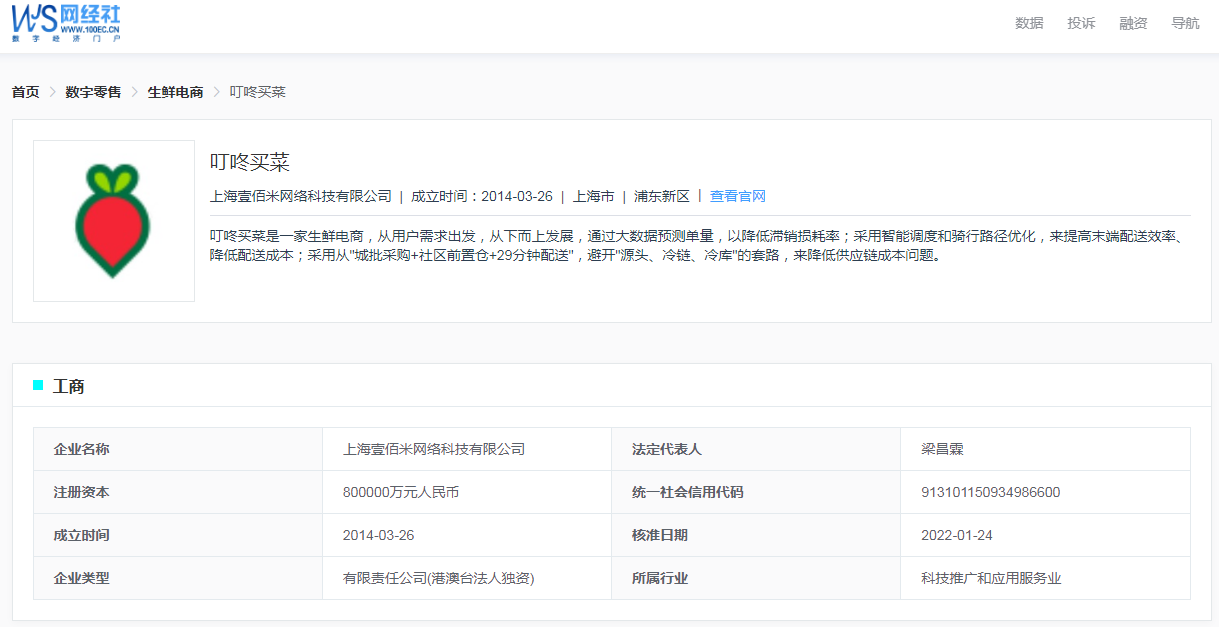Click the 科技推广和应用服务业 industry cell
This screenshot has height=627, width=1219.
pos(990,578)
